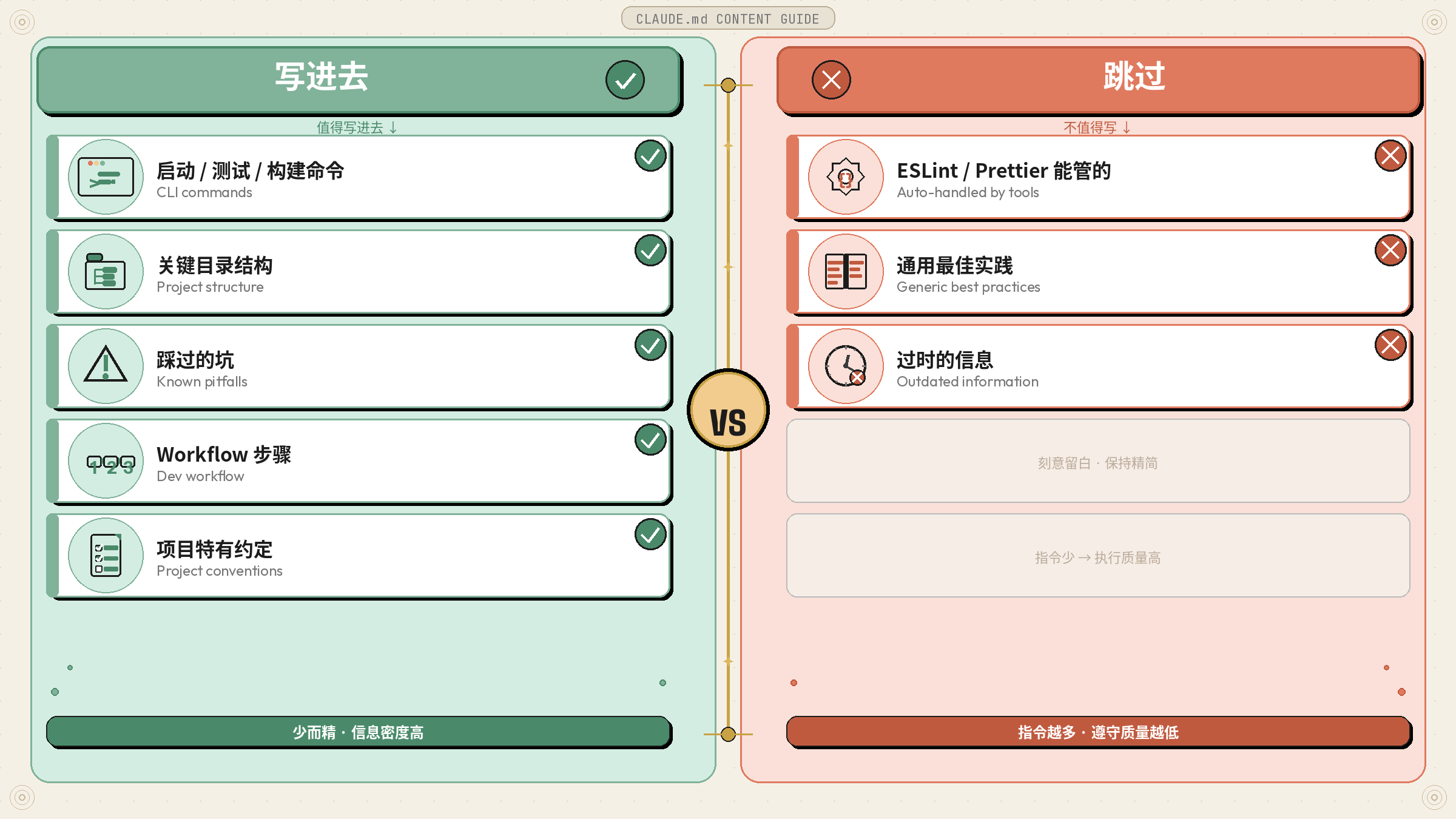The image size is (1456, 819).
Task: Select the 写进去 header tab
Action: [x=359, y=79]
